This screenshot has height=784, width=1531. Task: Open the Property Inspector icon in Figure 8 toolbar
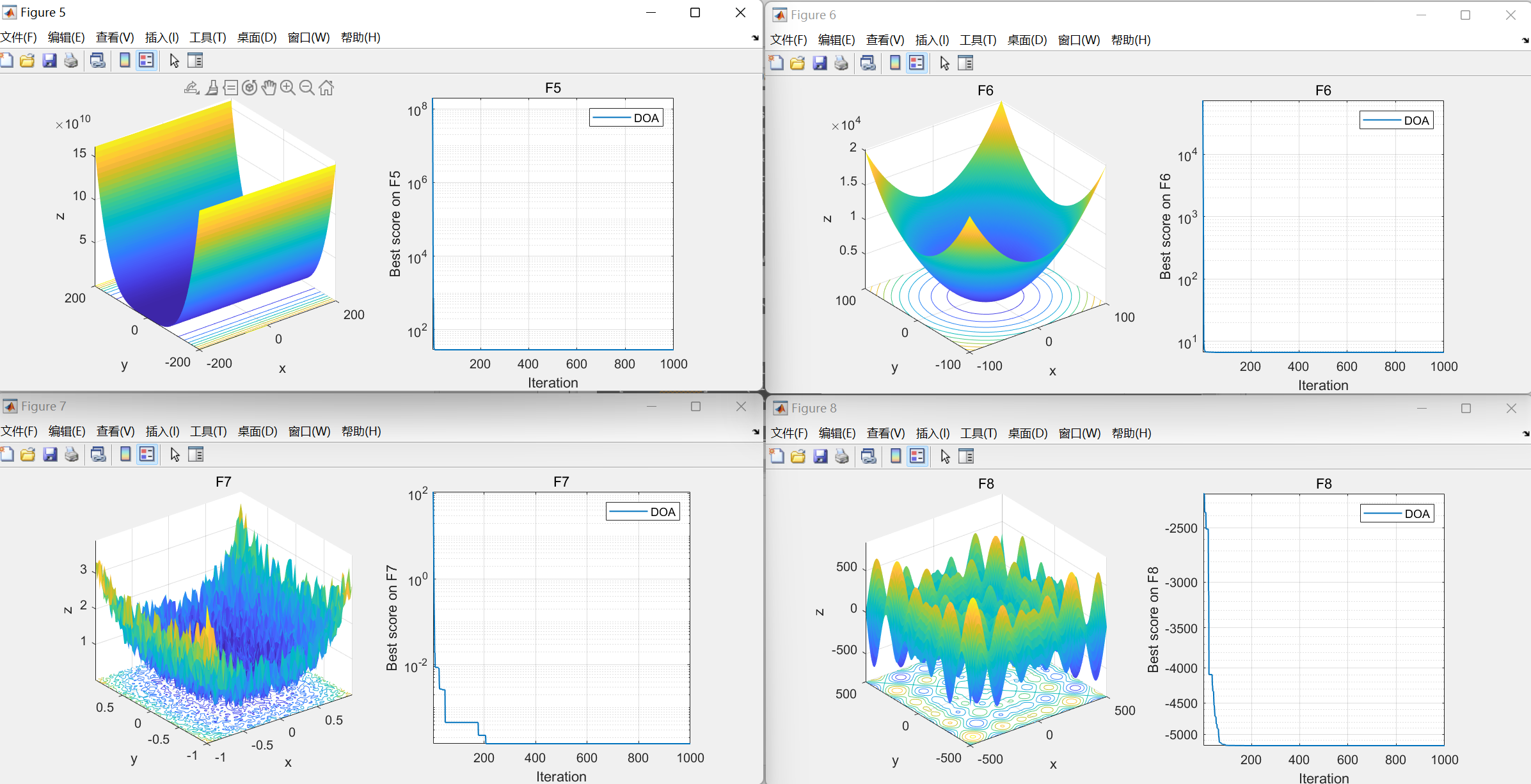click(966, 456)
